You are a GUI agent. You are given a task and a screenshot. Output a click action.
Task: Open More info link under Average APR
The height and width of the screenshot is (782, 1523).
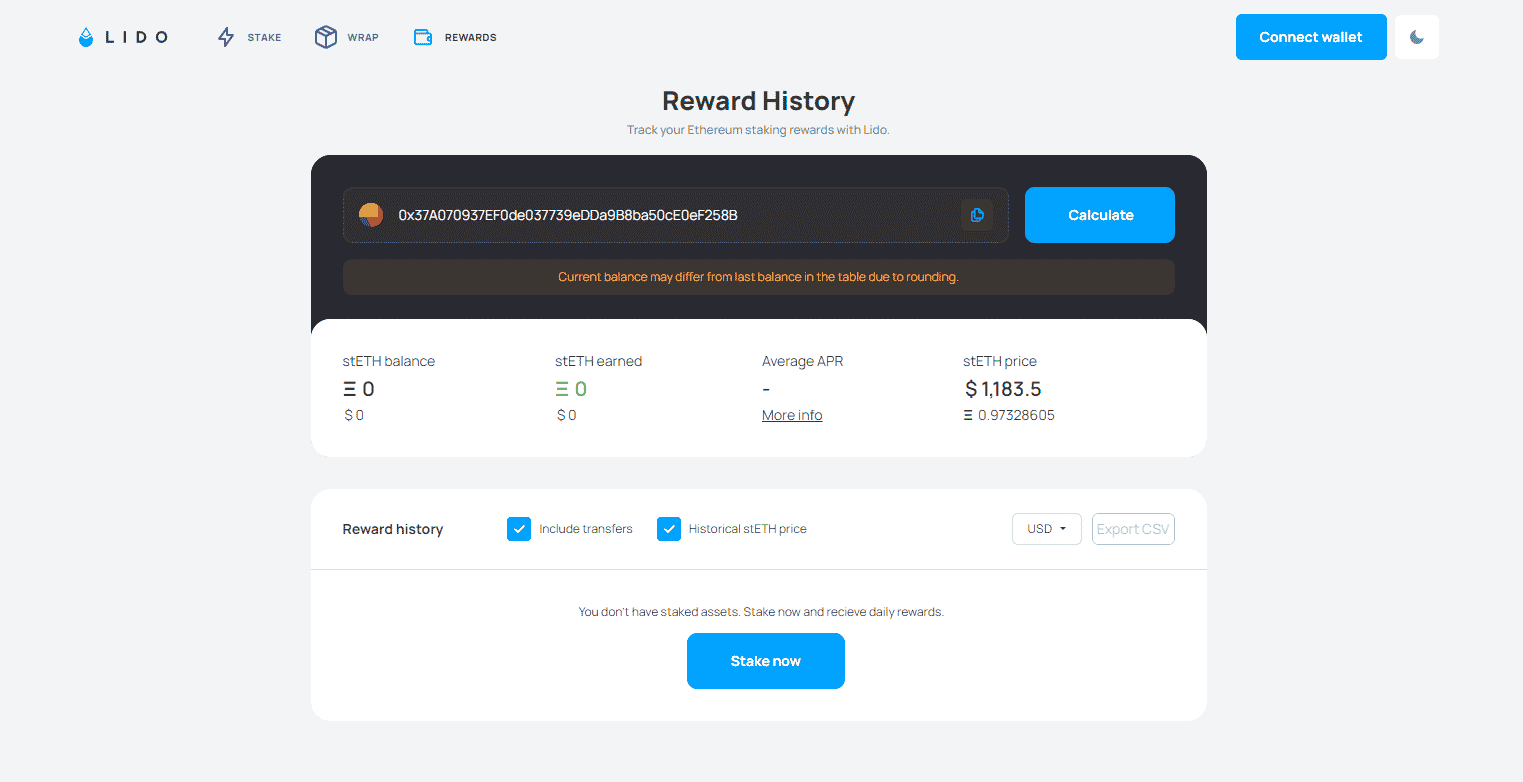[791, 414]
